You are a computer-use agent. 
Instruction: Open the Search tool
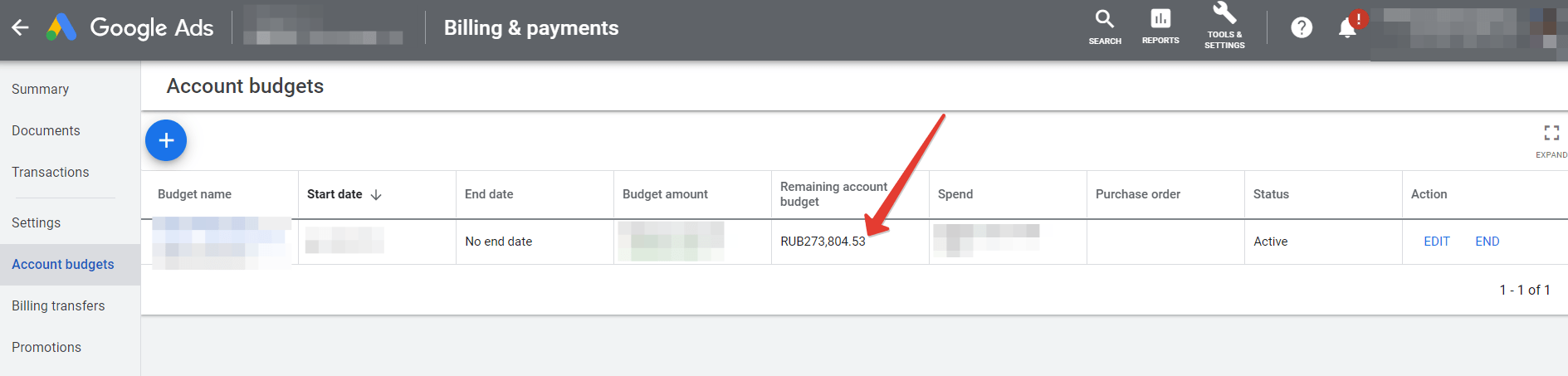point(1104,27)
